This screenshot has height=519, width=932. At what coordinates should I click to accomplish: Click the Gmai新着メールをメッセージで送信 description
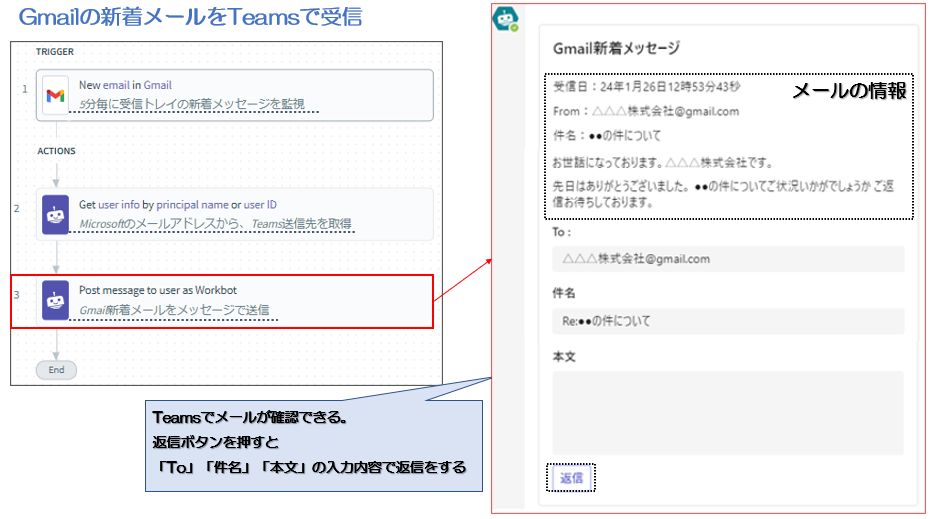pos(174,310)
